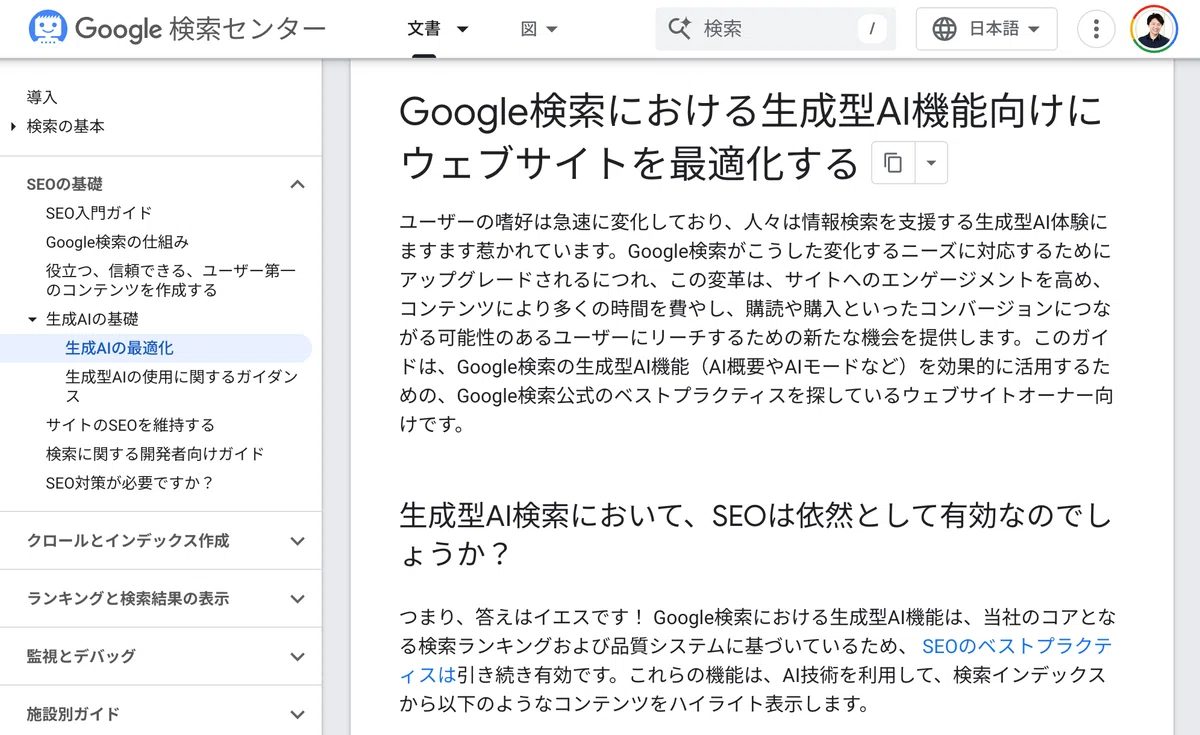Click the SEOの基礎 section heading

tap(65, 184)
